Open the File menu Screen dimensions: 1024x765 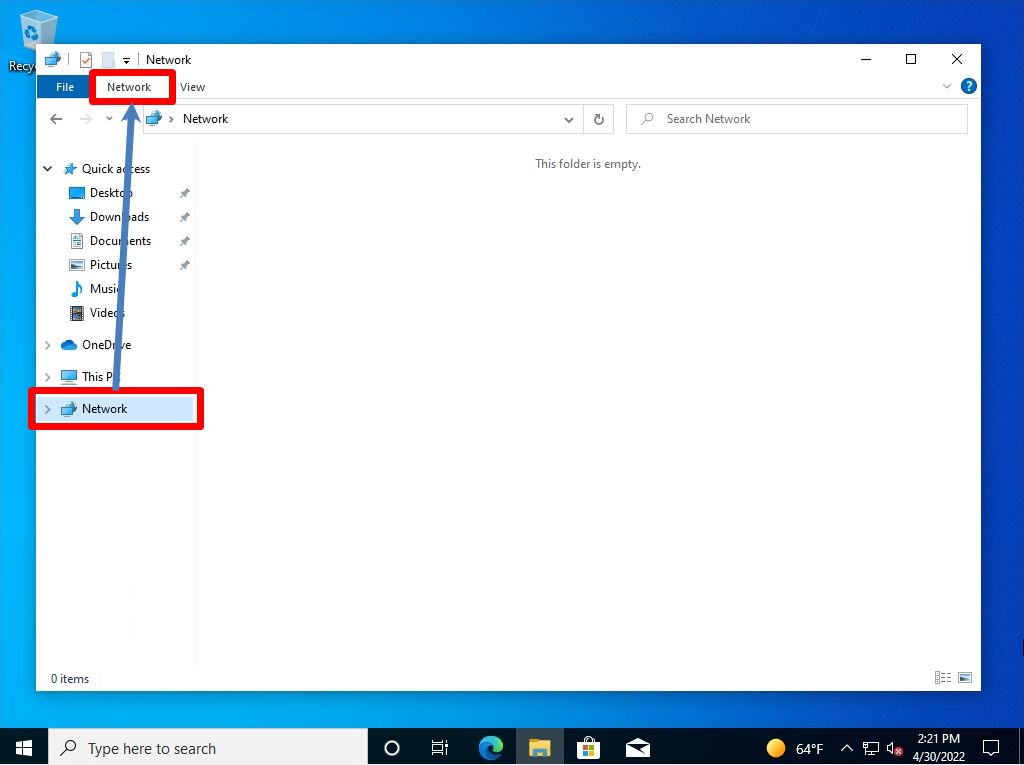(63, 87)
